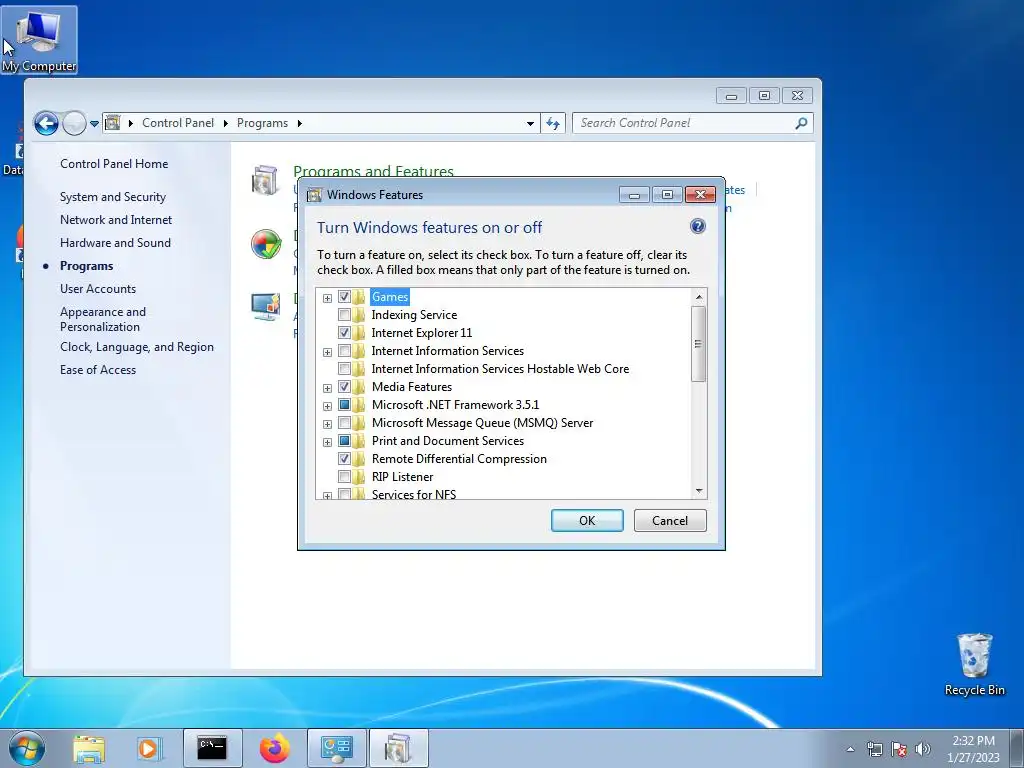Open the recent pages dropdown arrow
Viewport: 1024px width, 768px height.
[x=94, y=123]
